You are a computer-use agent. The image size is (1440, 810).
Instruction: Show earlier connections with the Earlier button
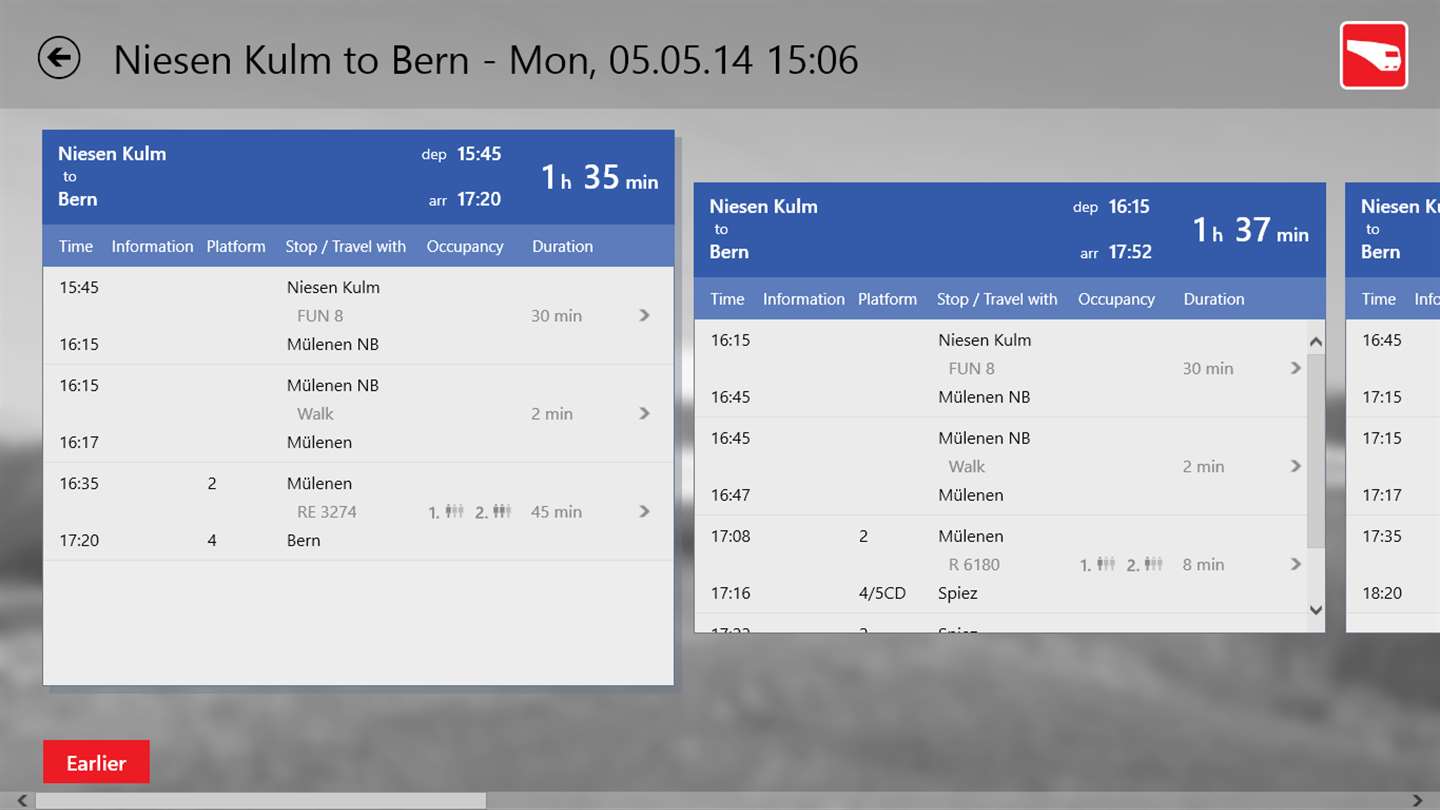[x=96, y=762]
